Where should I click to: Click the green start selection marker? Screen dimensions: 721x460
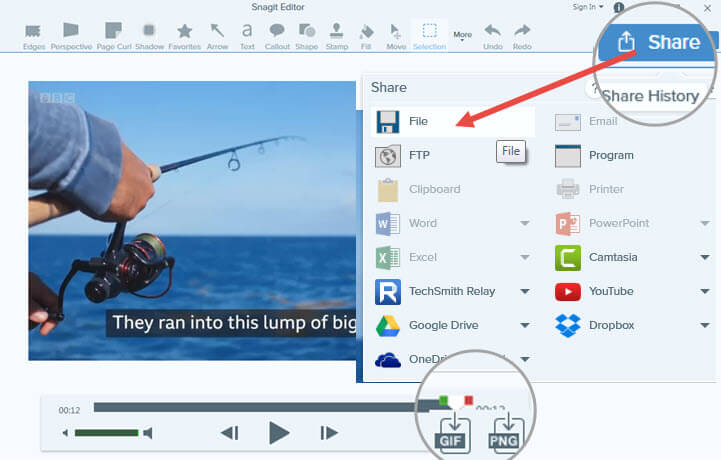[443, 400]
